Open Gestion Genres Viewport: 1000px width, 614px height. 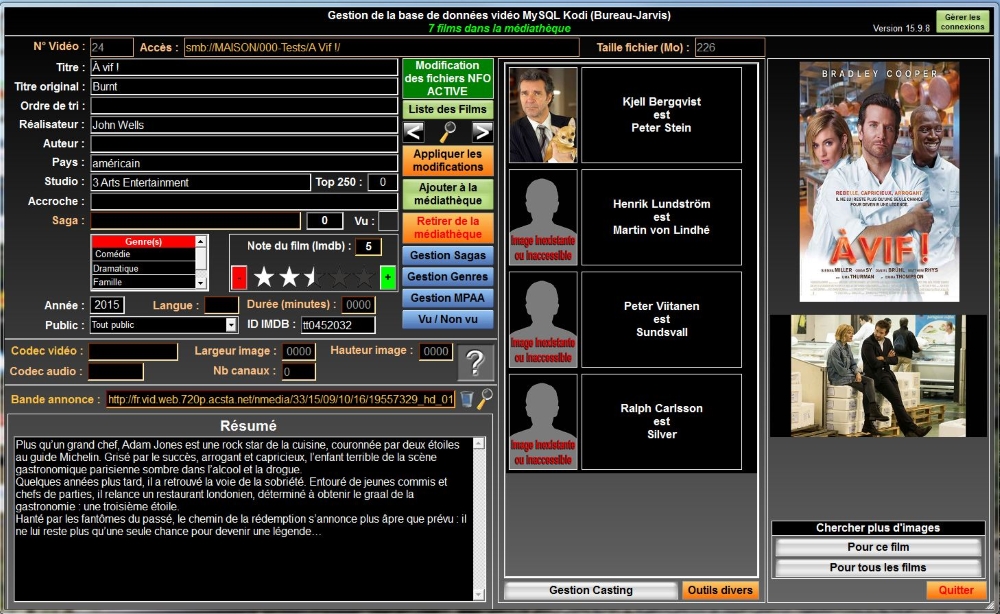tap(447, 277)
